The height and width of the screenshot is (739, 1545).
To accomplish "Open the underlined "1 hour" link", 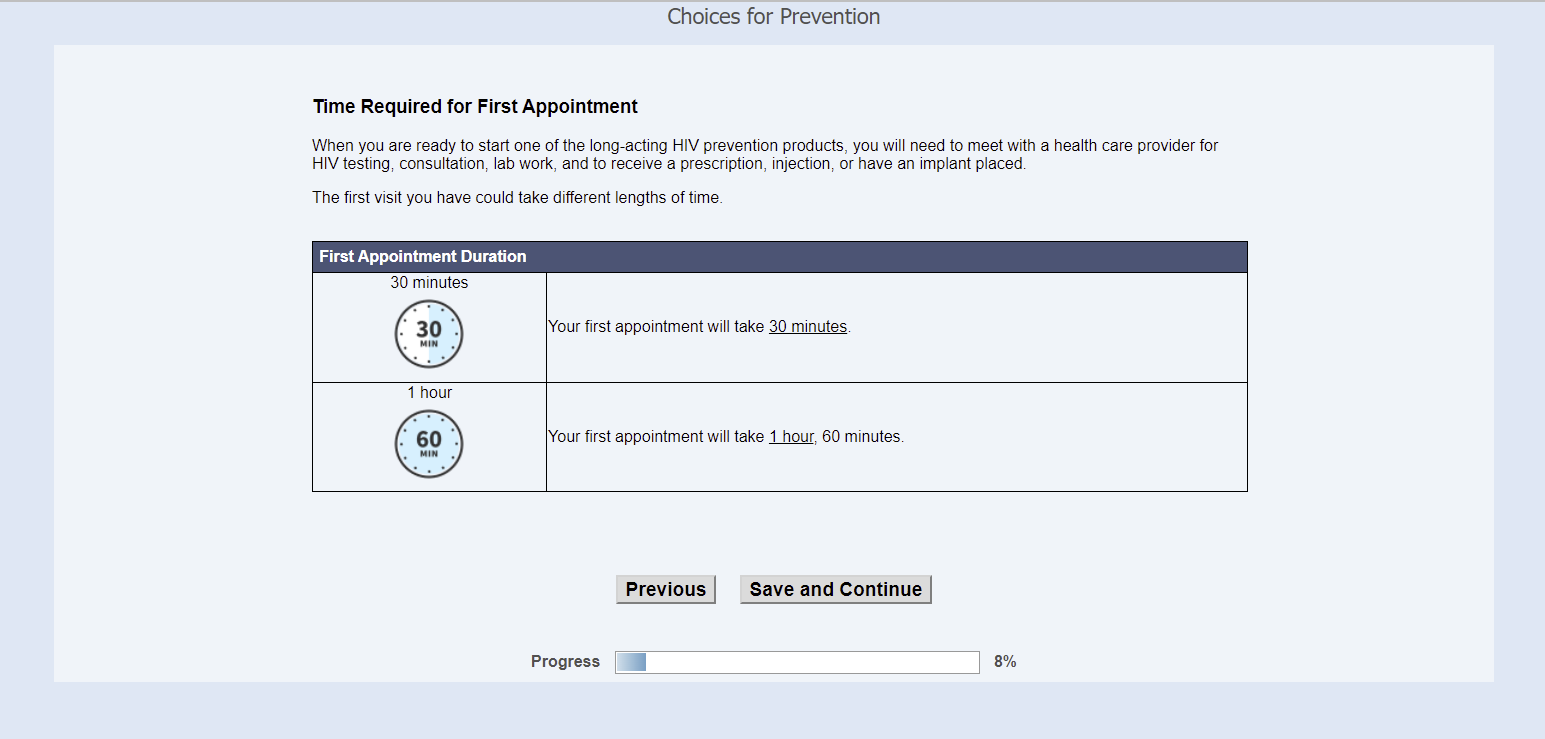I will pyautogui.click(x=790, y=437).
